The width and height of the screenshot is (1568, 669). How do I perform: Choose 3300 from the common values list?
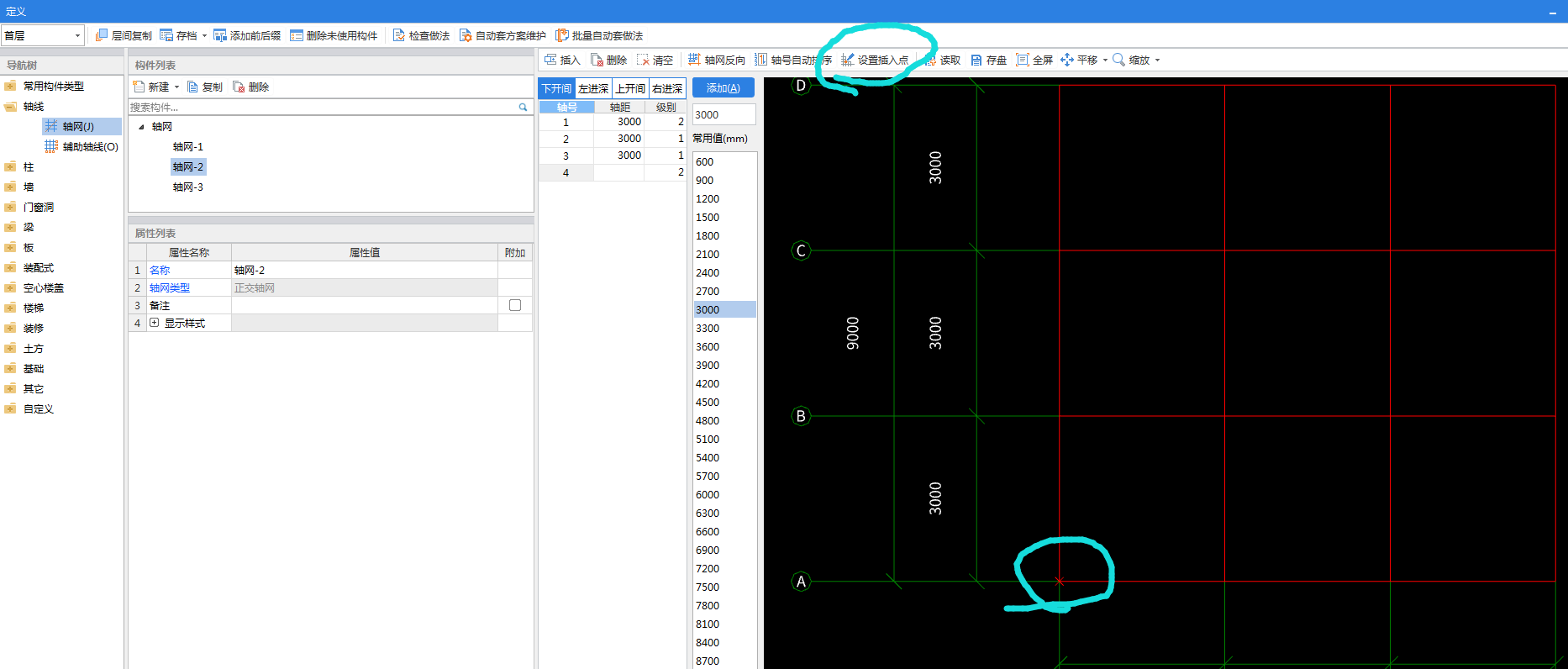(x=724, y=328)
